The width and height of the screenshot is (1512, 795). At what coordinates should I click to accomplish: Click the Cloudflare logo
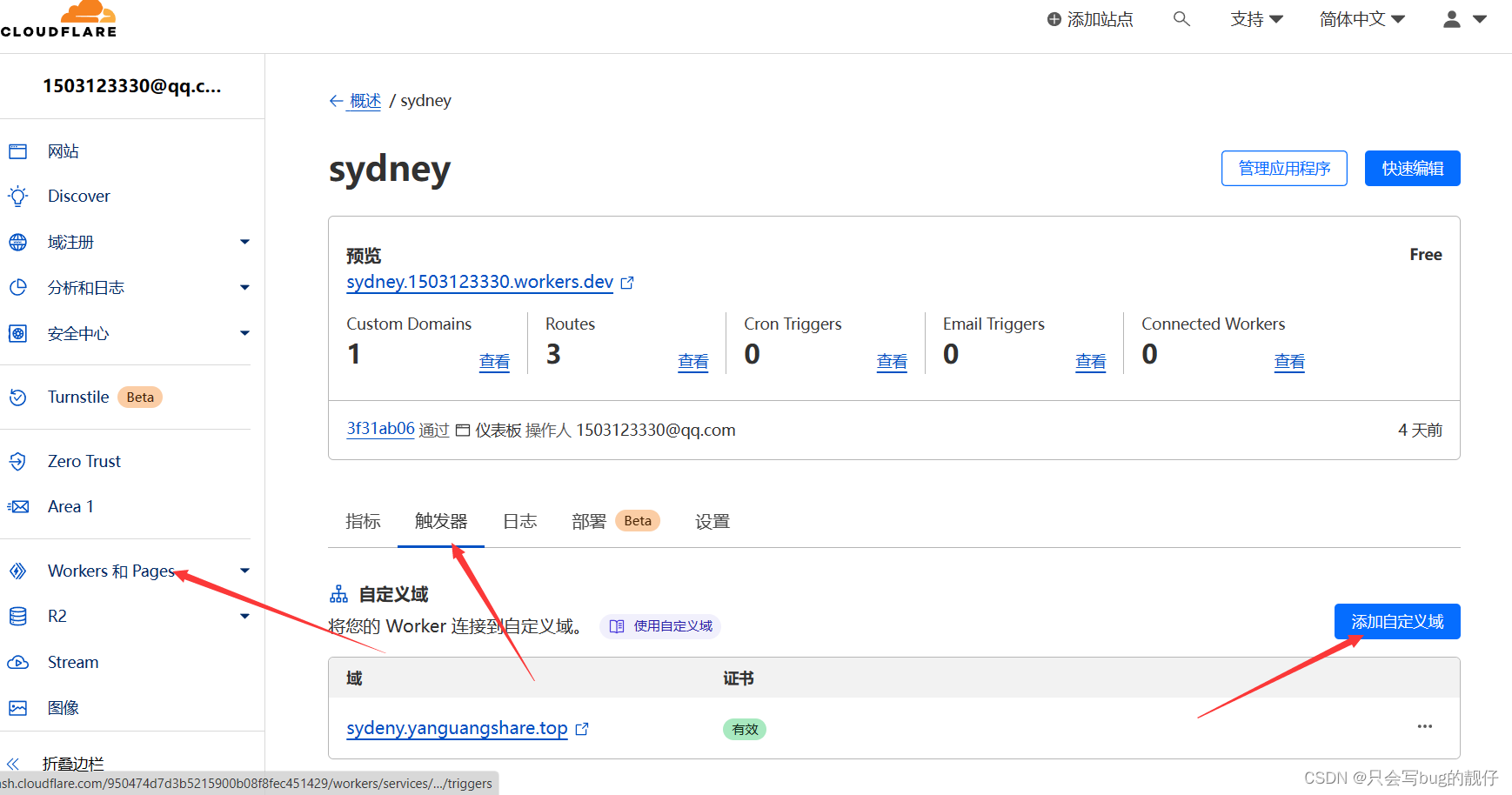59,19
